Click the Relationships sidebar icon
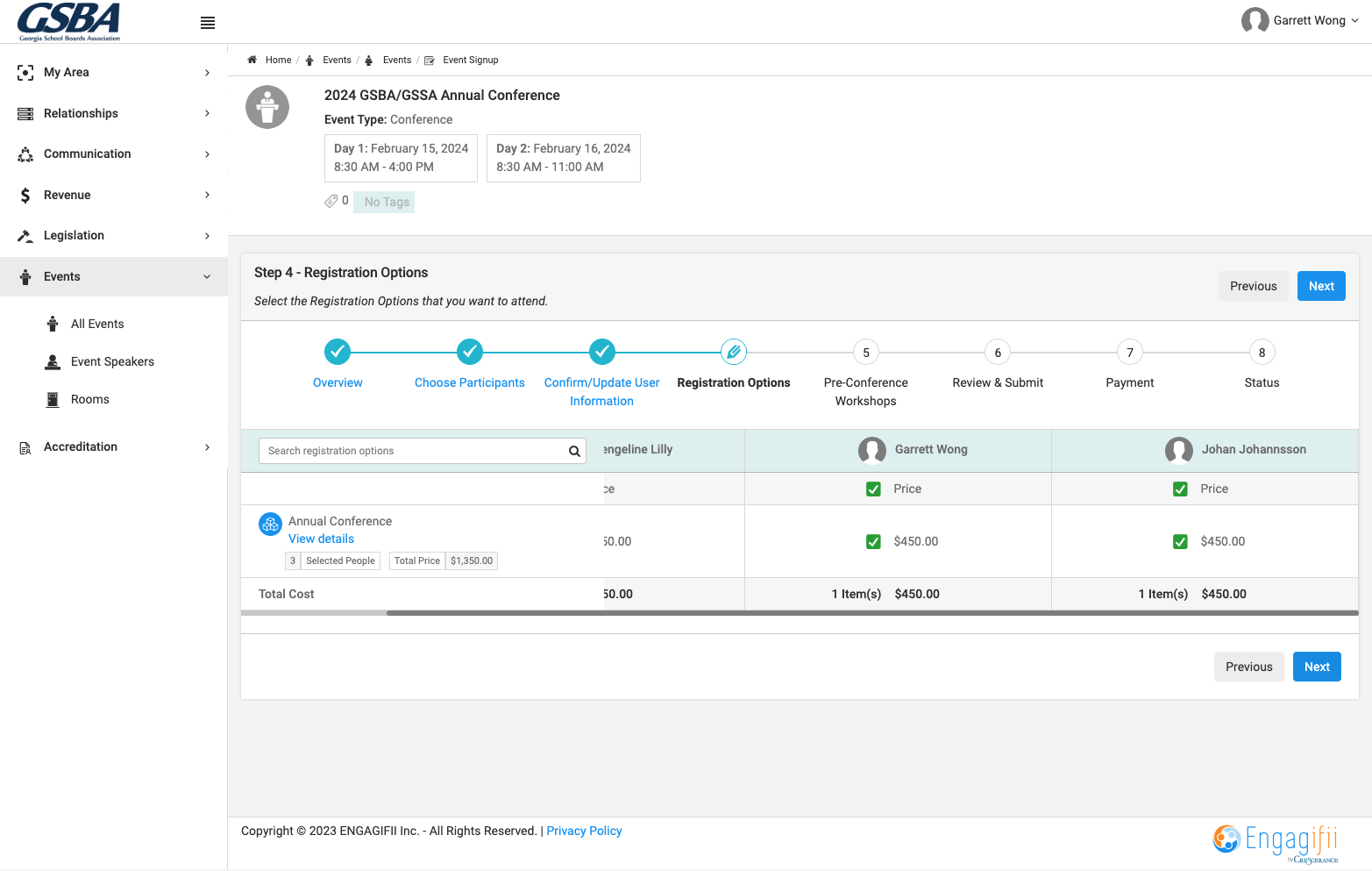 pos(25,114)
